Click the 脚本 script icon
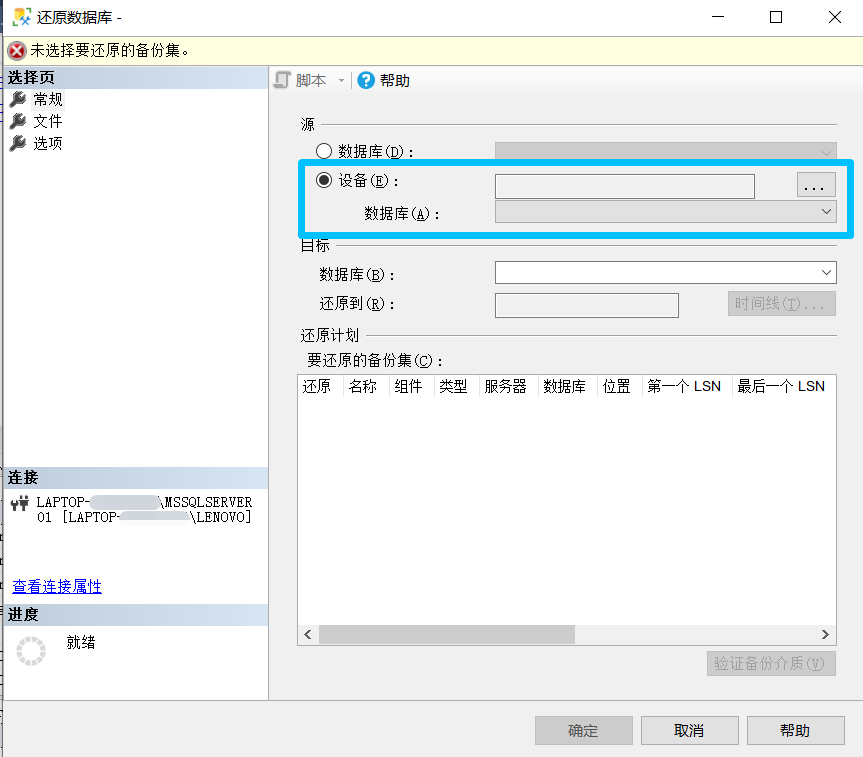 coord(282,80)
